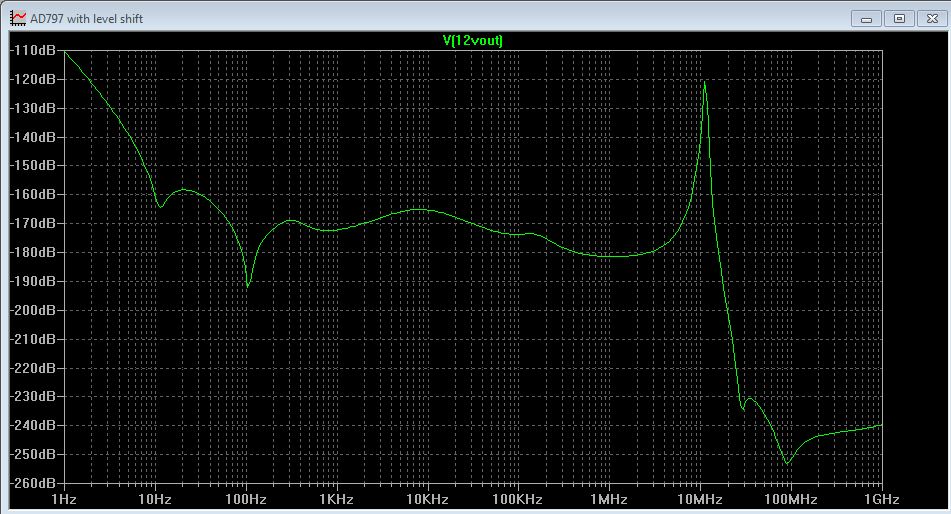This screenshot has width=951, height=514.
Task: Click the -240dB vertical axis label
Action: pyautogui.click(x=33, y=425)
